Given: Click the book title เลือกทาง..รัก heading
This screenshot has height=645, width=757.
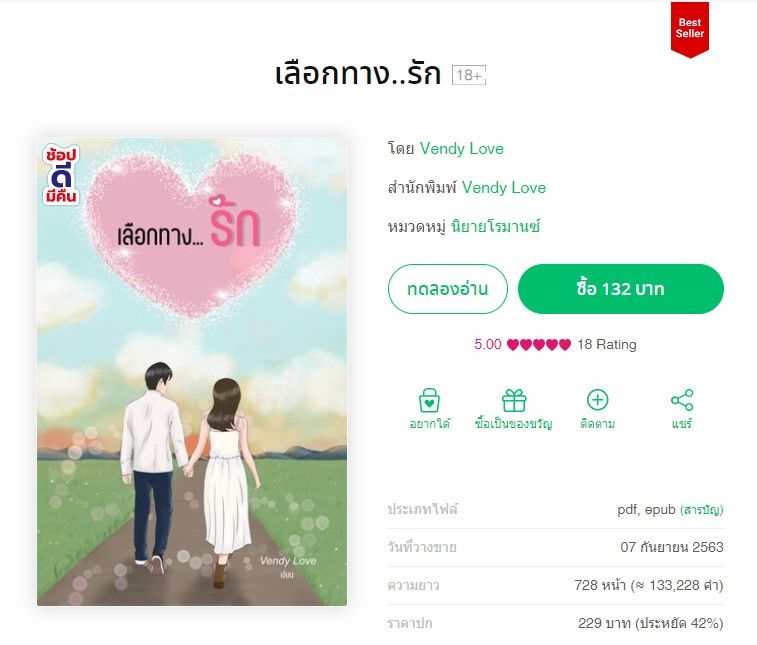Looking at the screenshot, I should tap(358, 74).
